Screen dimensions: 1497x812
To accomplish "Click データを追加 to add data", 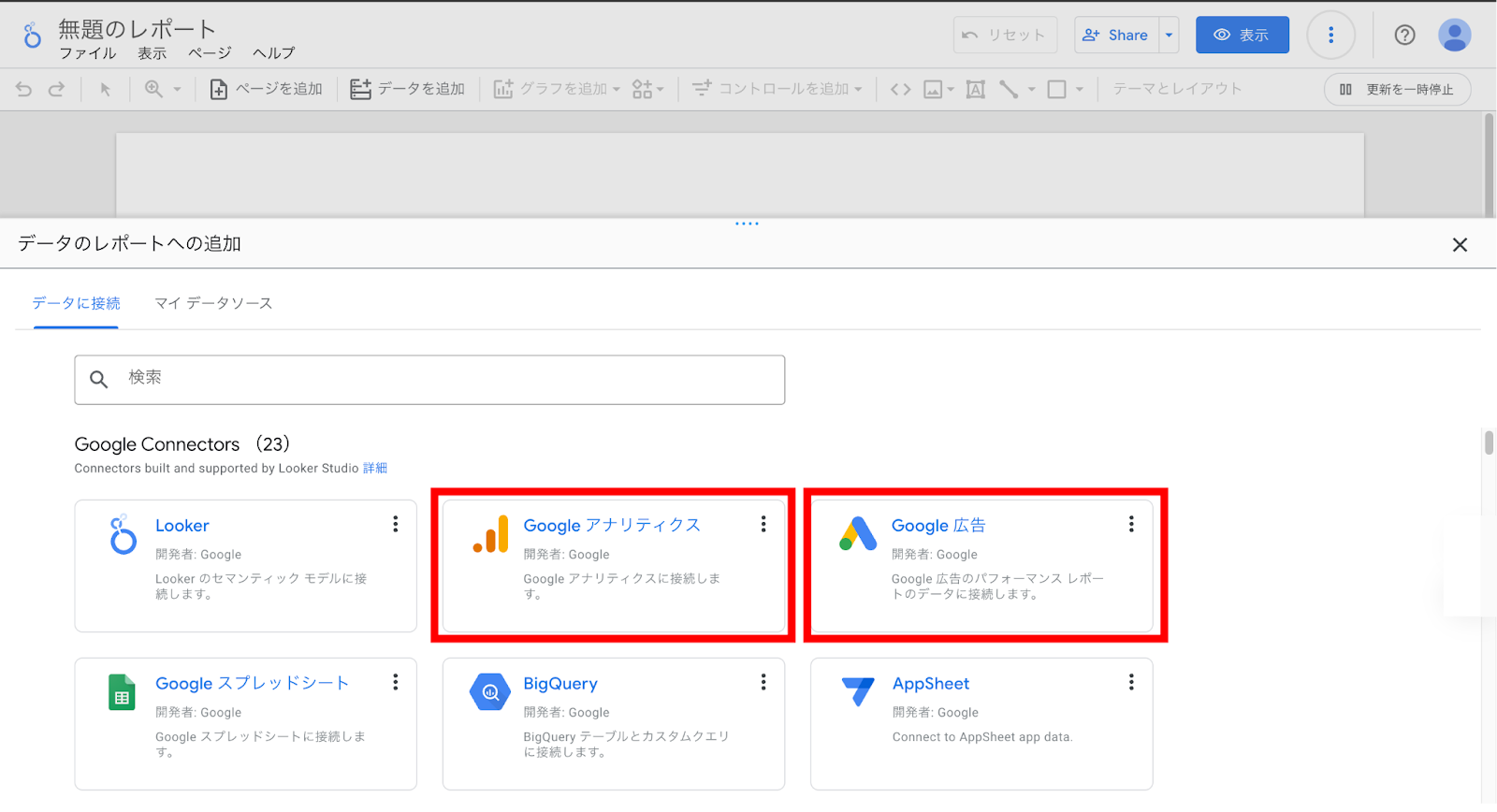I will [407, 89].
